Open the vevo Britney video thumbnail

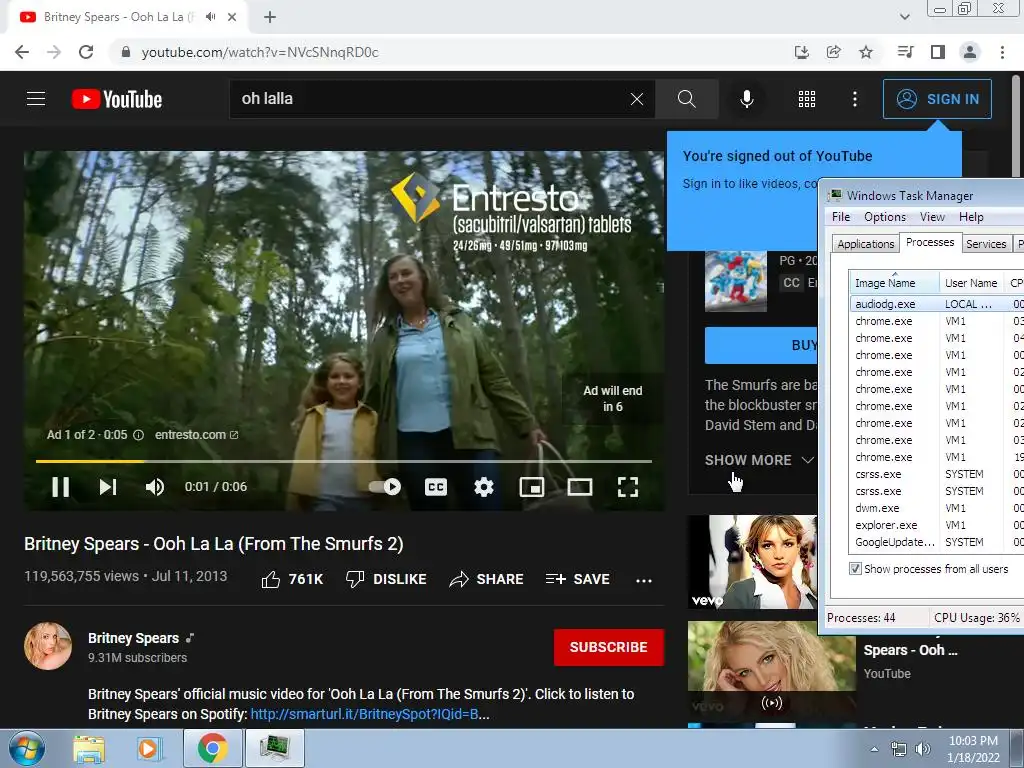(752, 562)
